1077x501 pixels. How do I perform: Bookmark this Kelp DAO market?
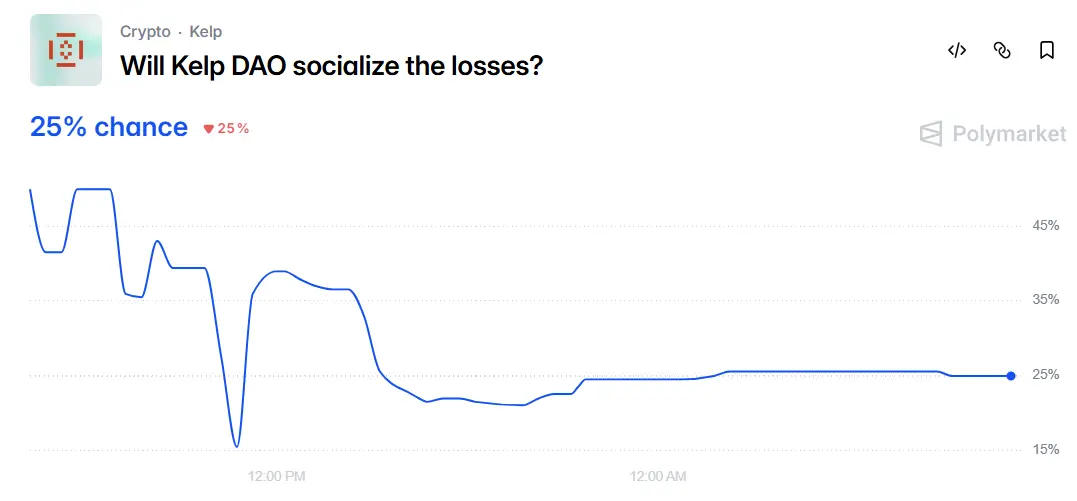coord(1047,51)
